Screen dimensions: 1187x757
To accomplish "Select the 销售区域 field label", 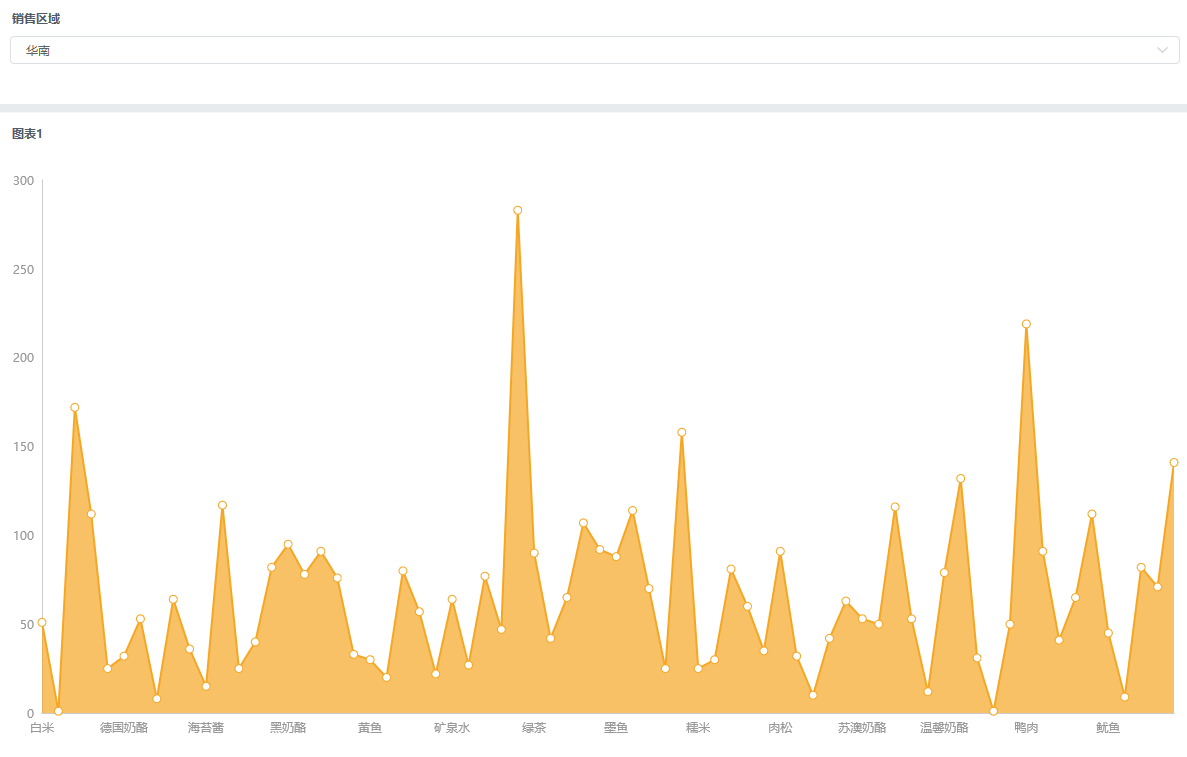I will (x=36, y=19).
